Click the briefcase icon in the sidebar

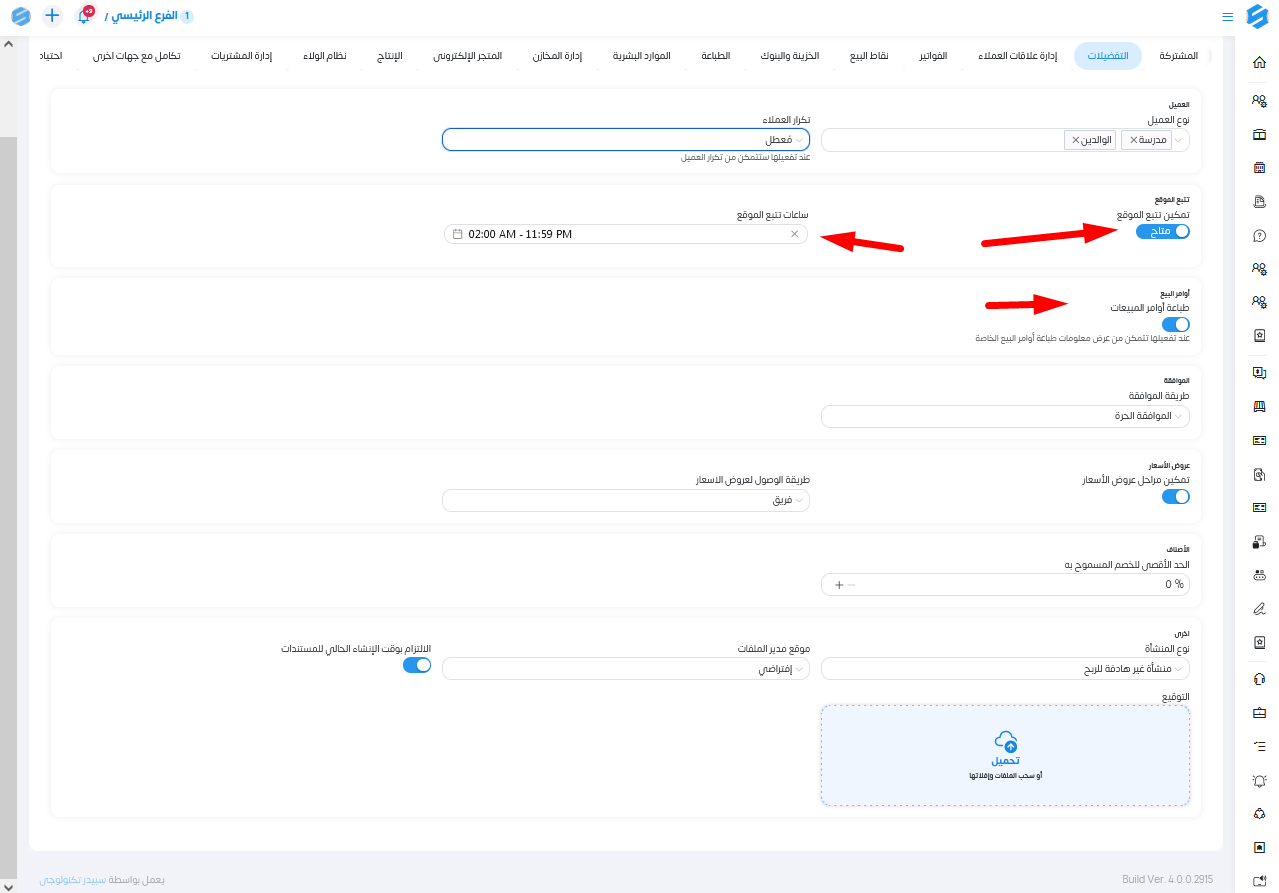tap(1259, 713)
